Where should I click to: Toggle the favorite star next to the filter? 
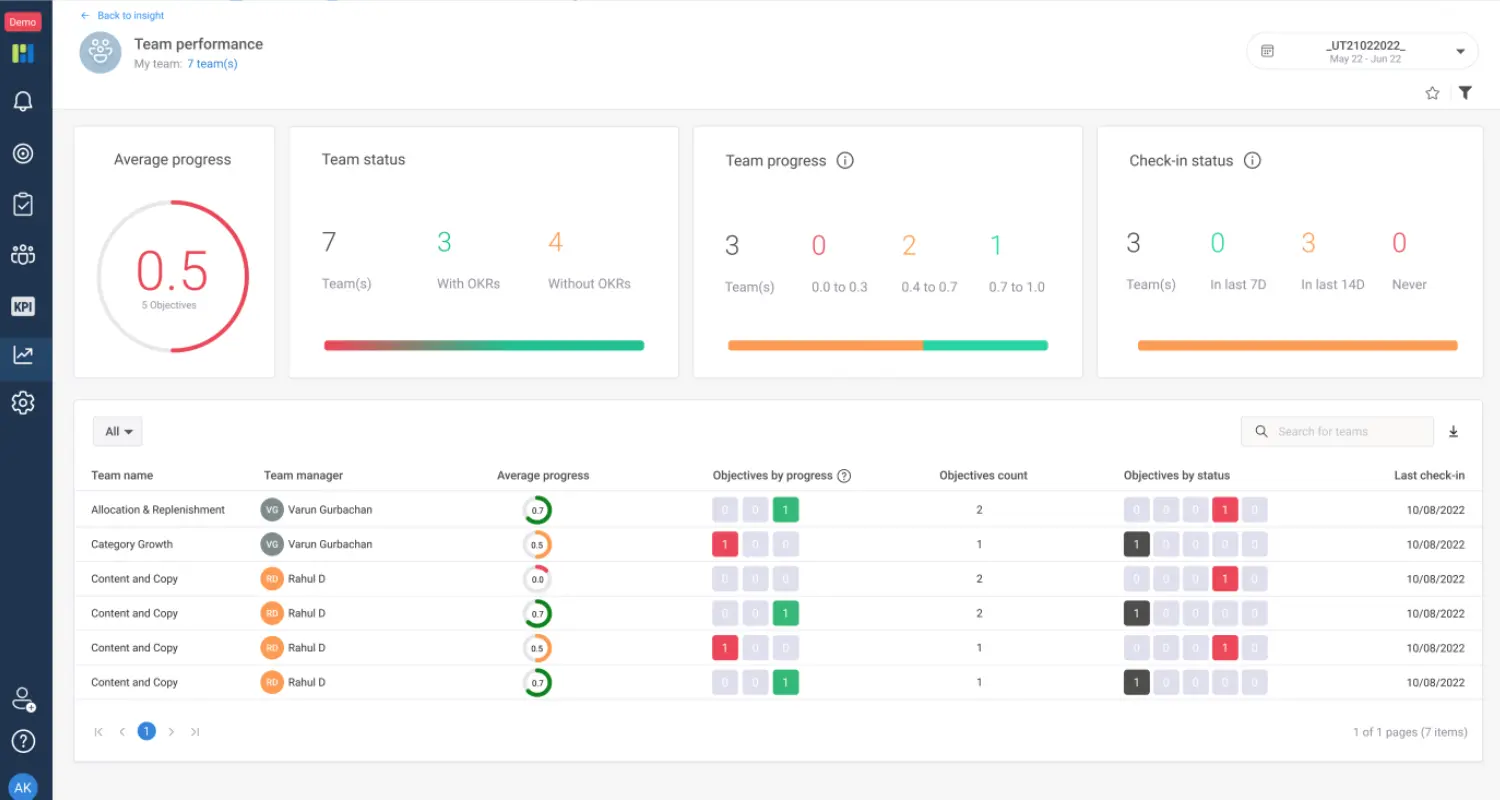tap(1431, 92)
